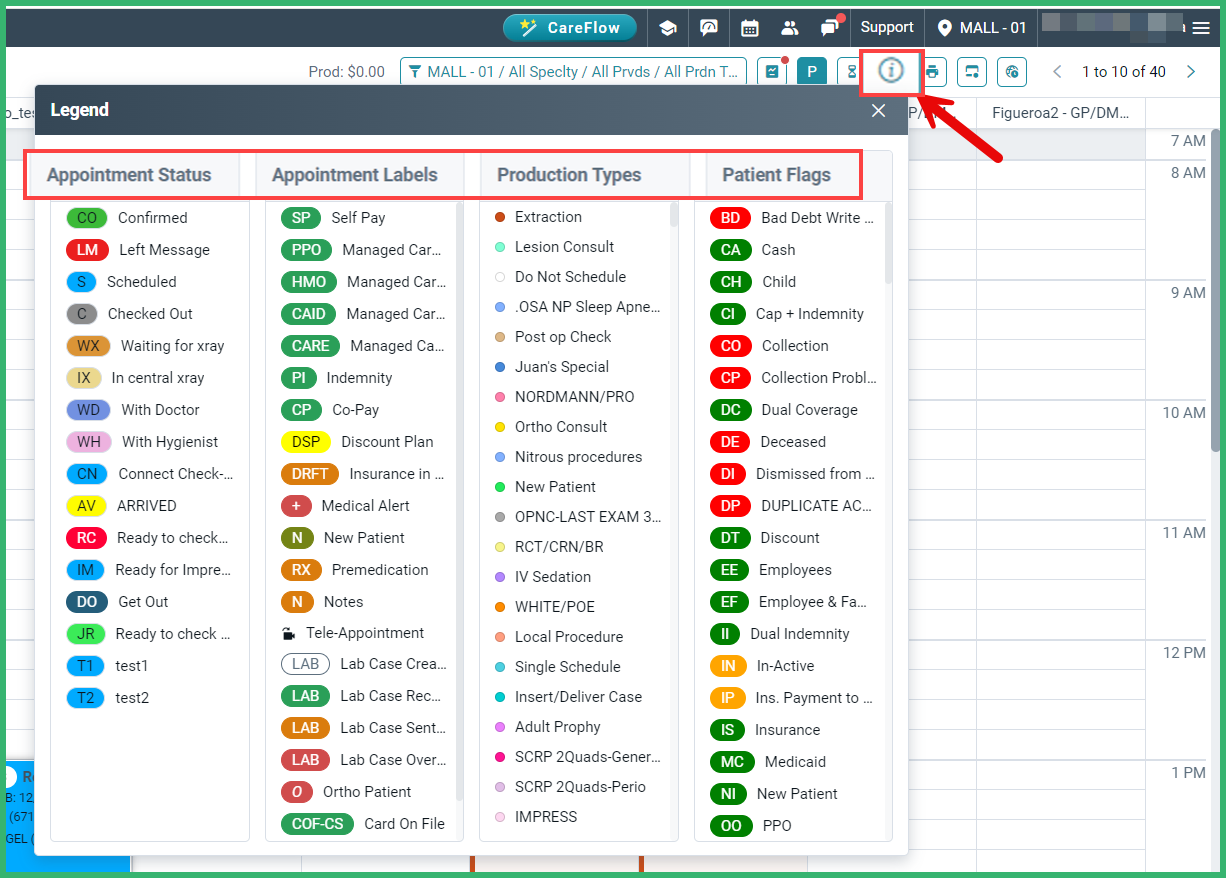Open the Legend info icon
Viewport: 1226px width, 878px height.
pyautogui.click(x=891, y=71)
